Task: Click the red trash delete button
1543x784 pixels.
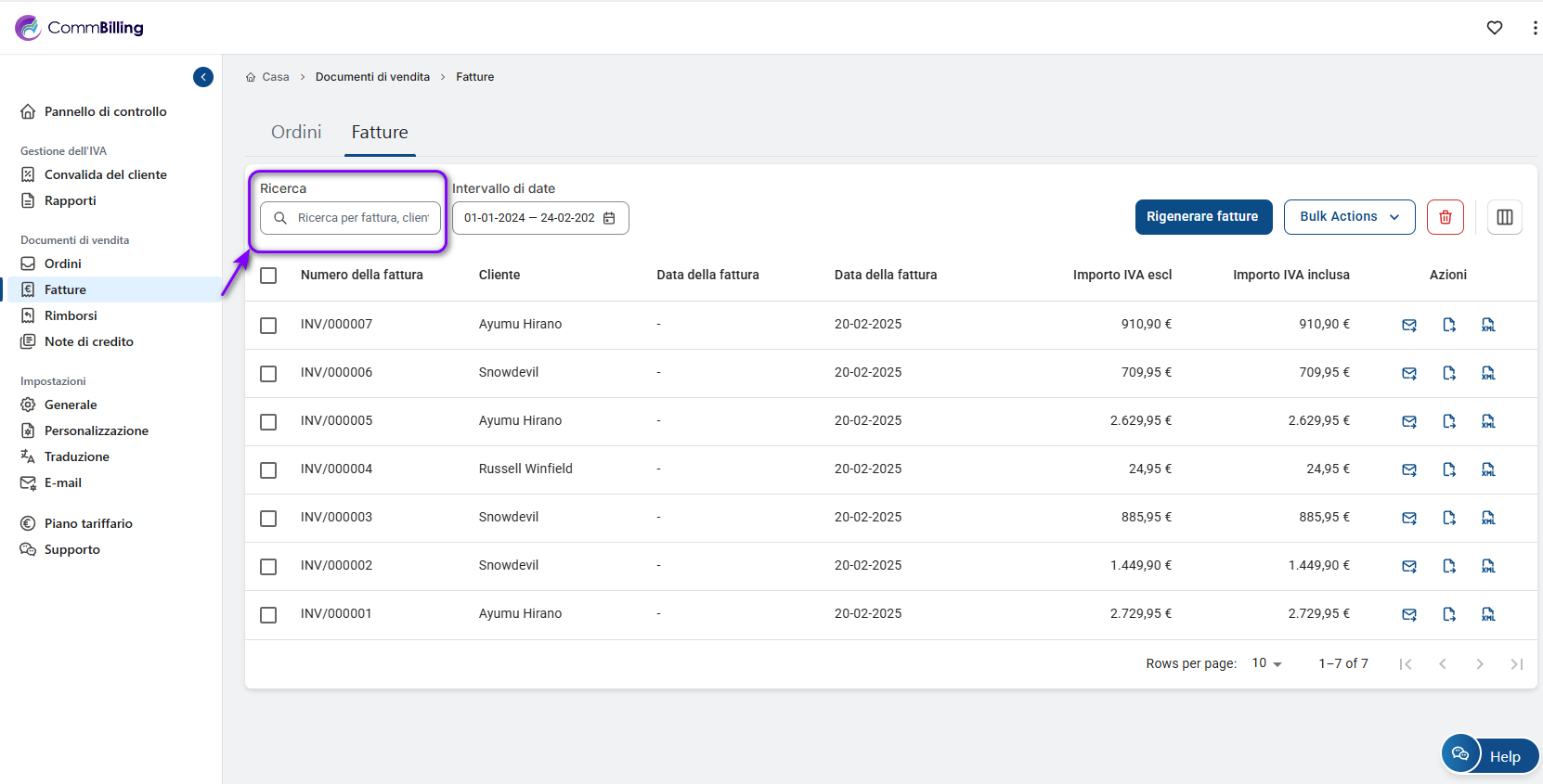Action: tap(1445, 217)
